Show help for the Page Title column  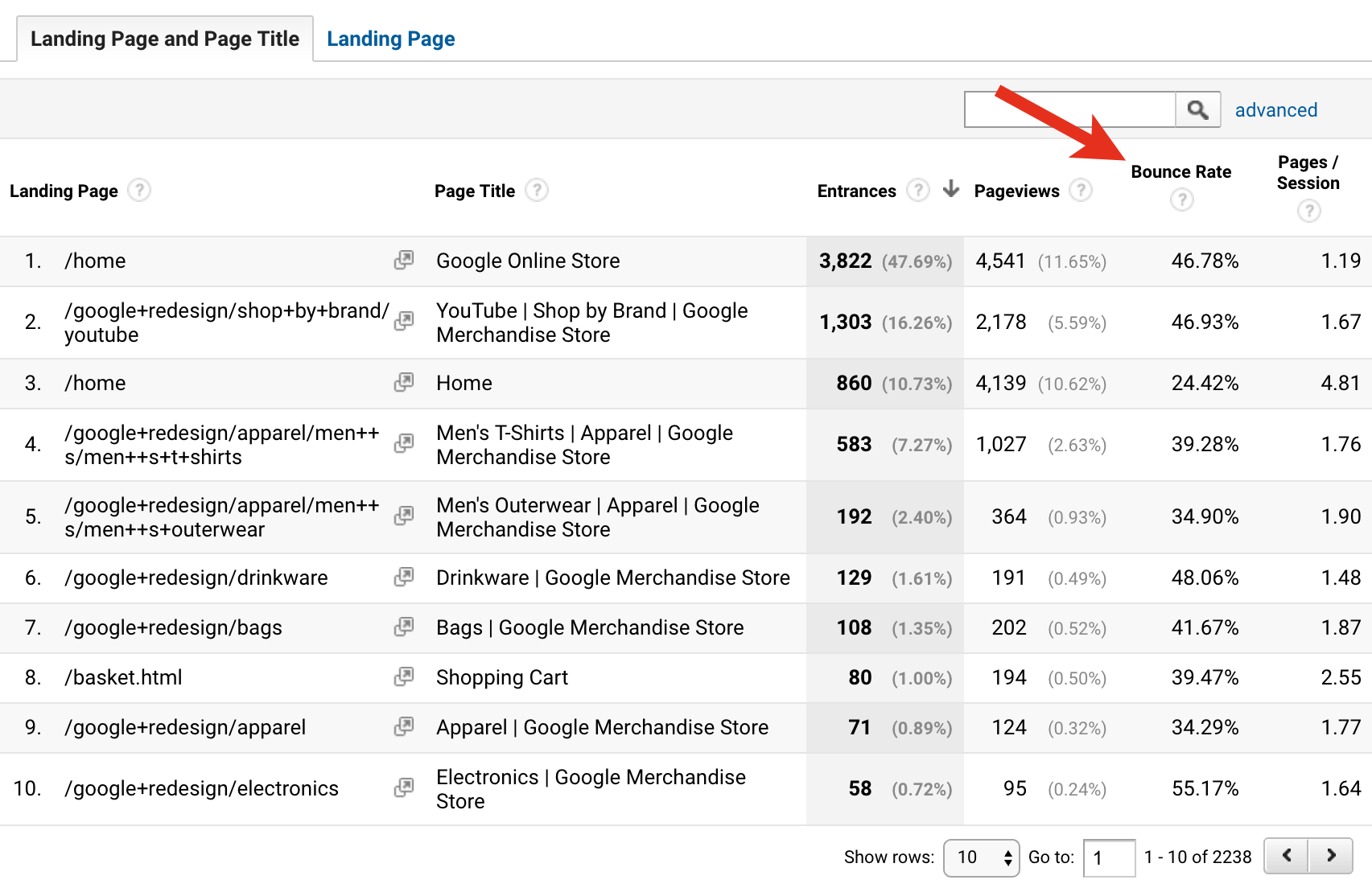(x=538, y=191)
